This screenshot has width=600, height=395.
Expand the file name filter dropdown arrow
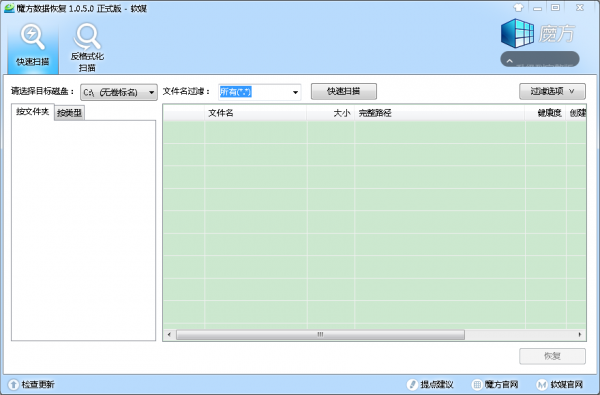[295, 92]
